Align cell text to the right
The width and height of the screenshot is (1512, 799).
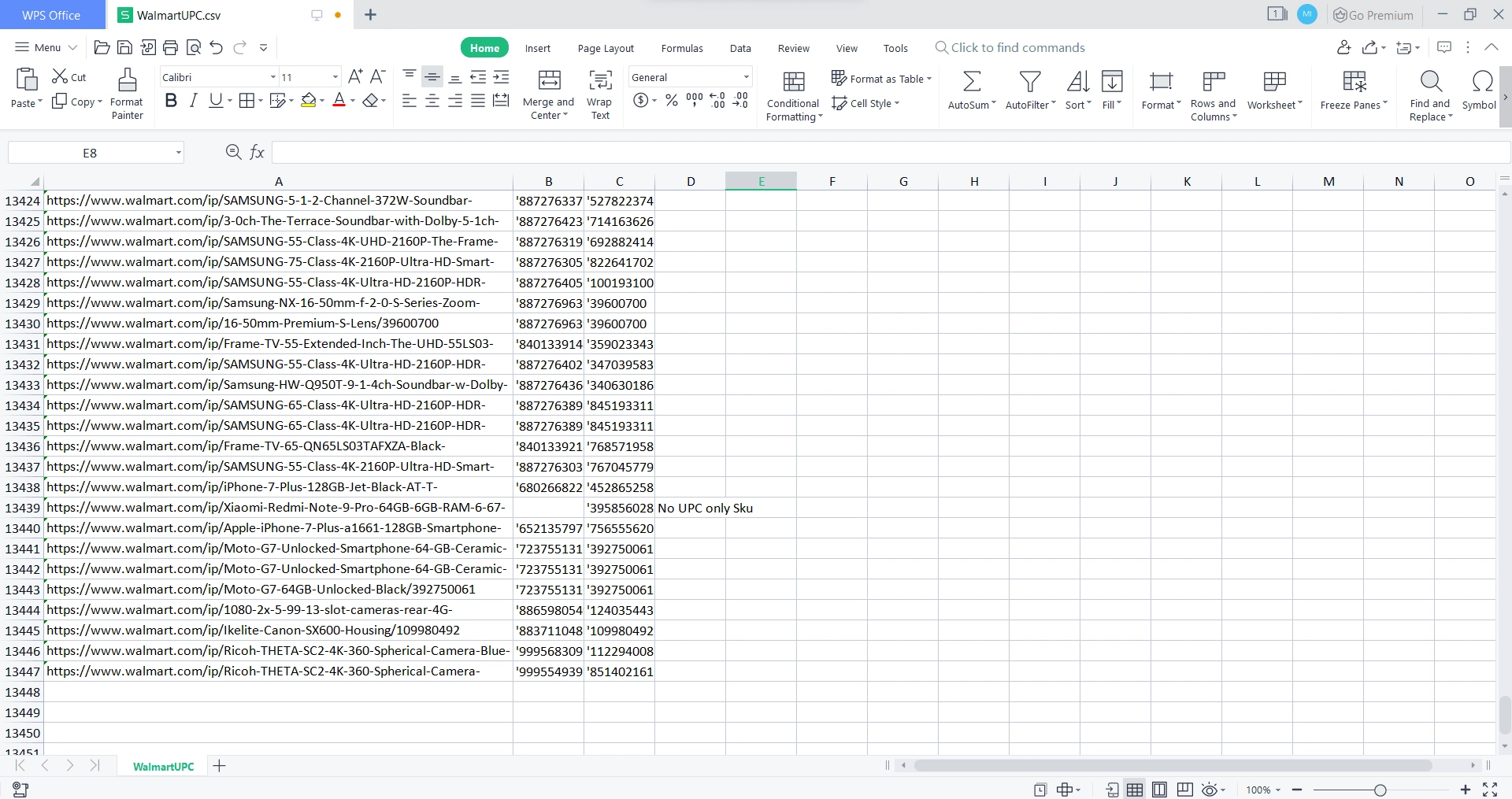(455, 101)
